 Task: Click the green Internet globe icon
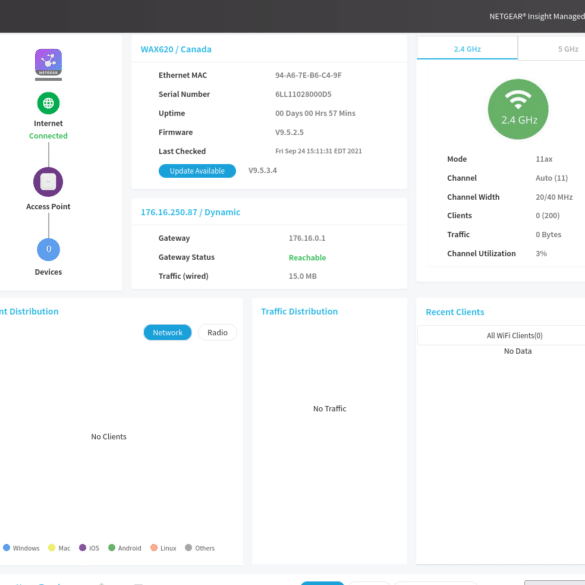(48, 103)
